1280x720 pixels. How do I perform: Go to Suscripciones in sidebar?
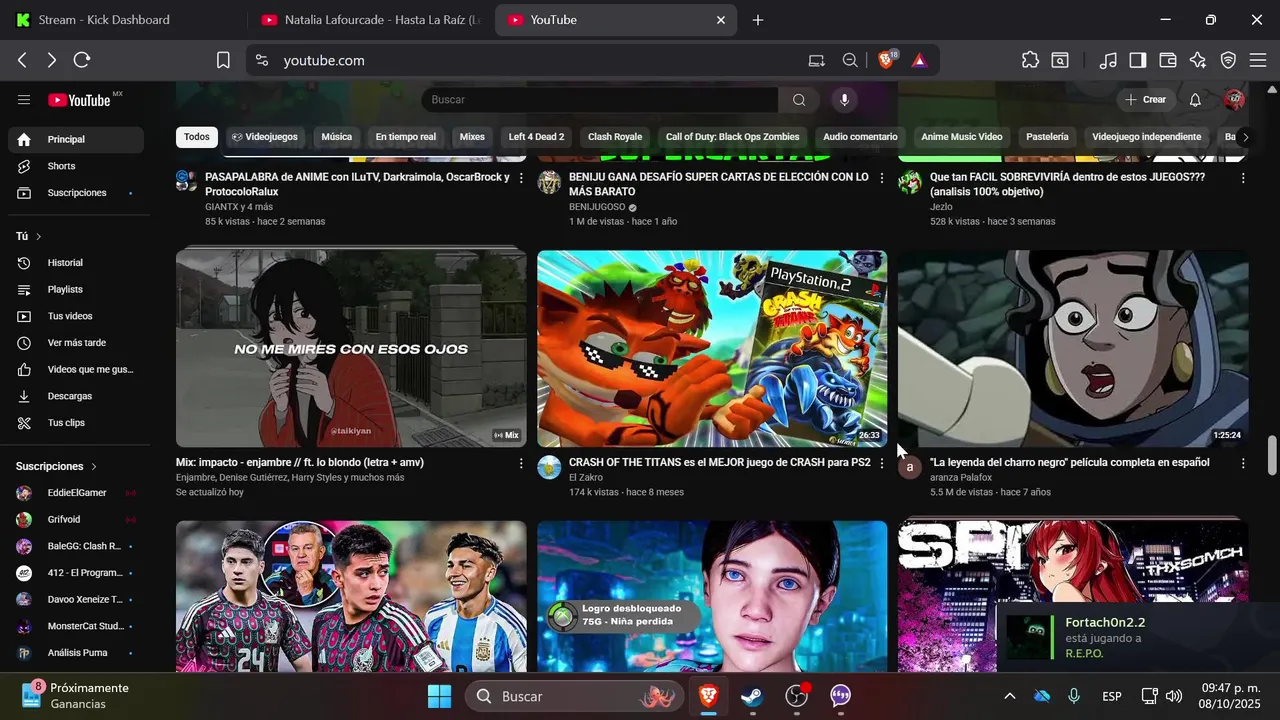point(76,193)
